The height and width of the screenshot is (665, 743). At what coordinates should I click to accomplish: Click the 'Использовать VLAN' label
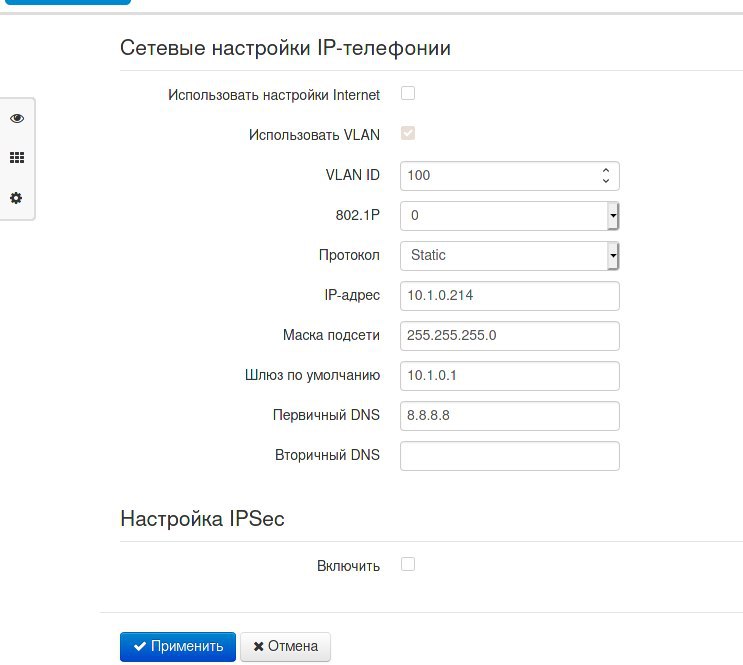[314, 135]
